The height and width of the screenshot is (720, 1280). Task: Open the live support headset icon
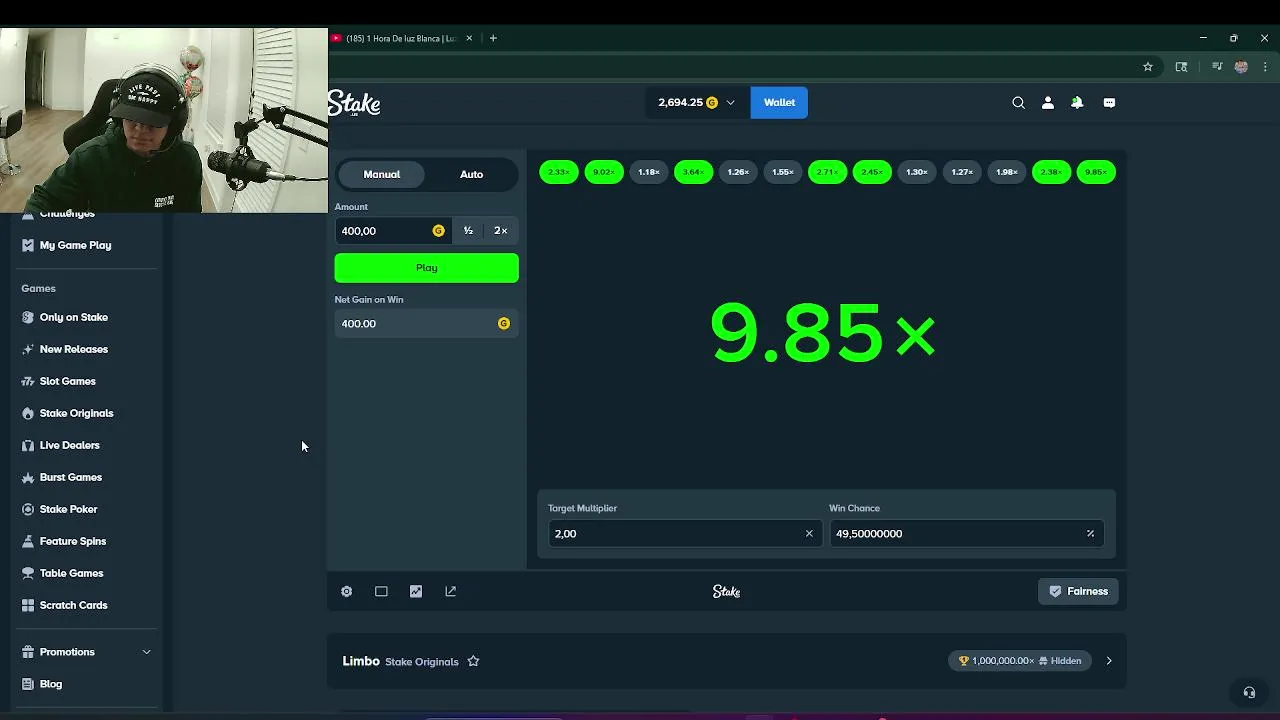[1249, 692]
